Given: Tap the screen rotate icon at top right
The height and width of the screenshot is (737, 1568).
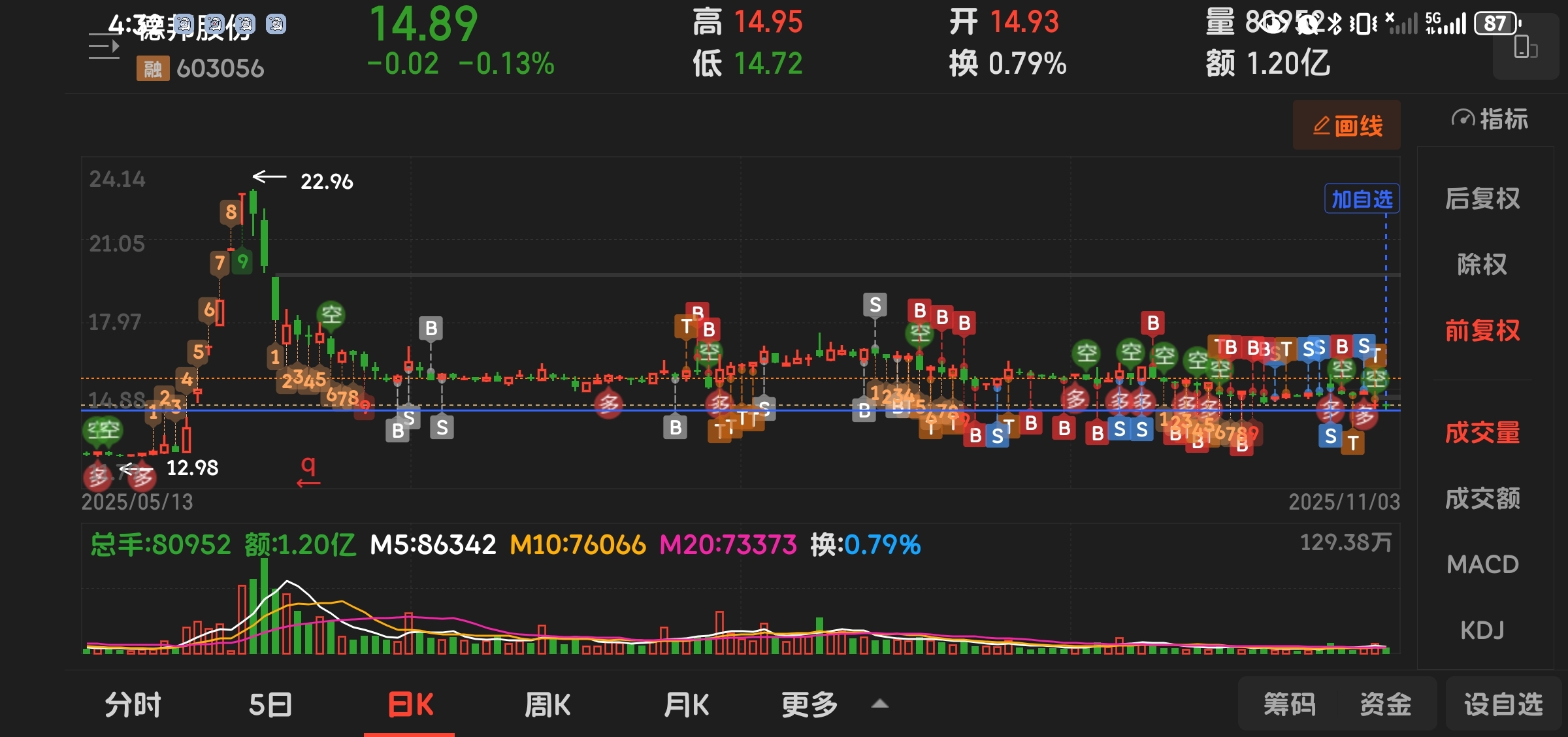Looking at the screenshot, I should 1526,48.
